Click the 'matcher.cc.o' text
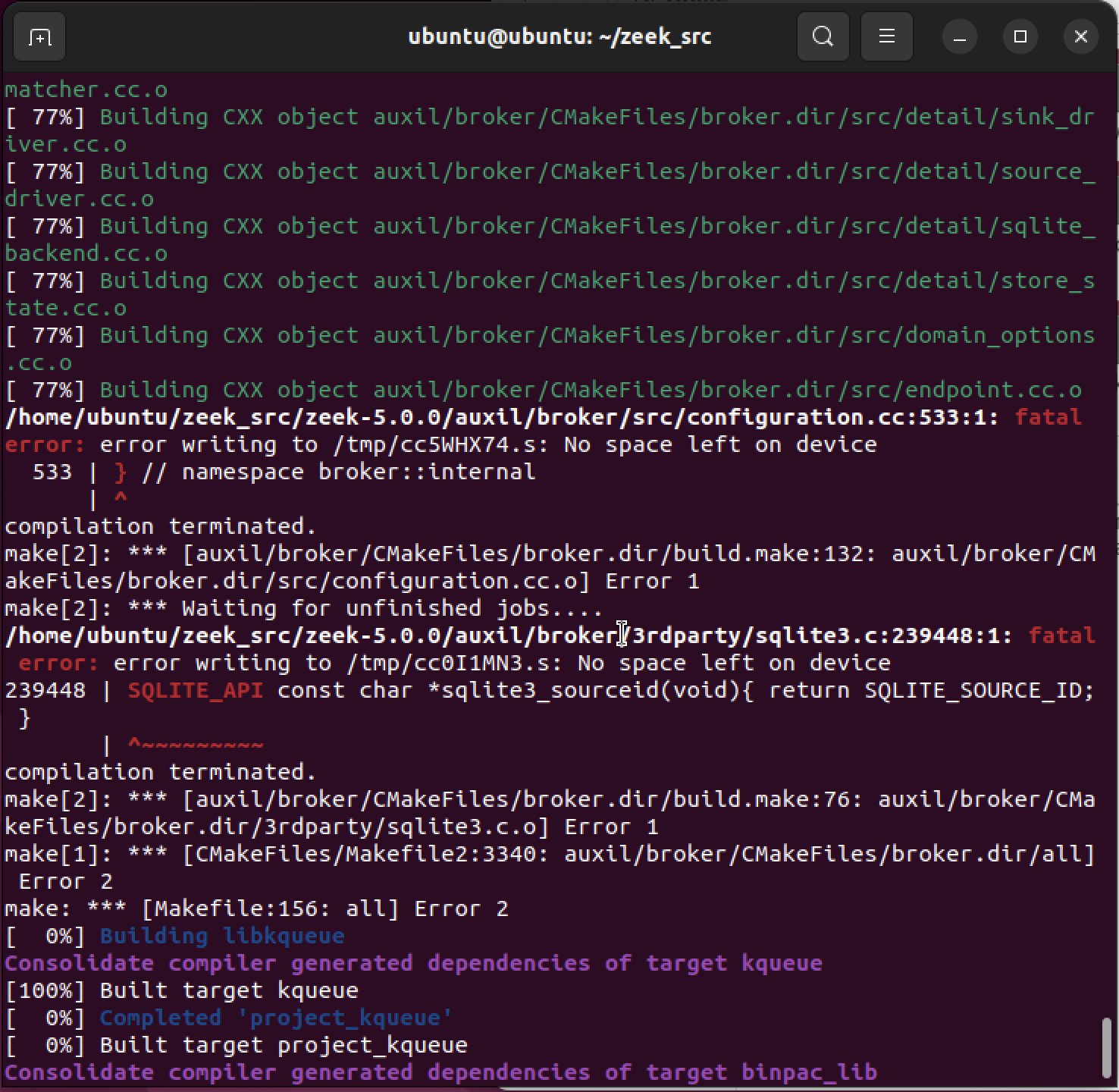1119x1092 pixels. 86,89
